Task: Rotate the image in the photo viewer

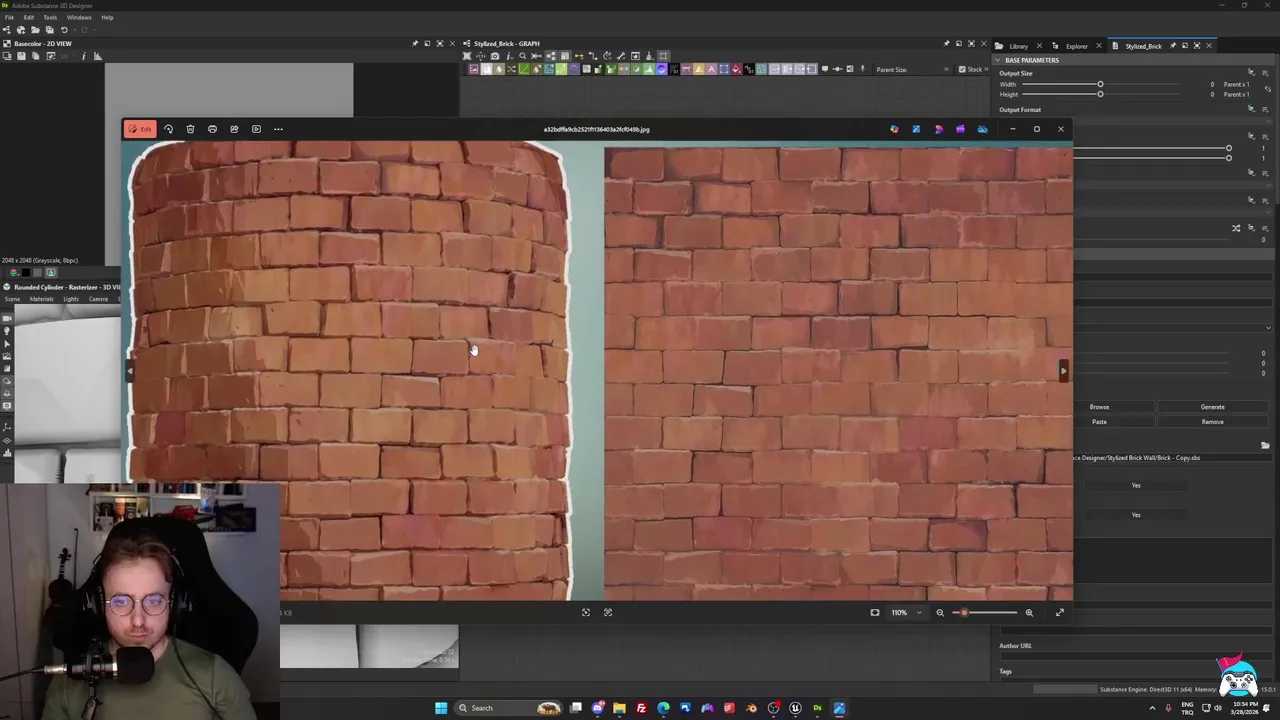Action: 168,129
